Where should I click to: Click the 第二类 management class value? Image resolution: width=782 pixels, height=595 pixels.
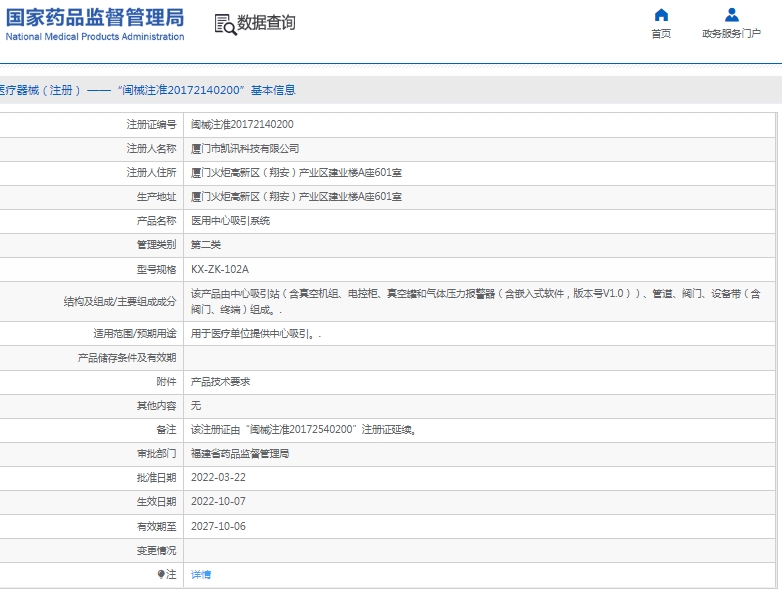tap(206, 245)
